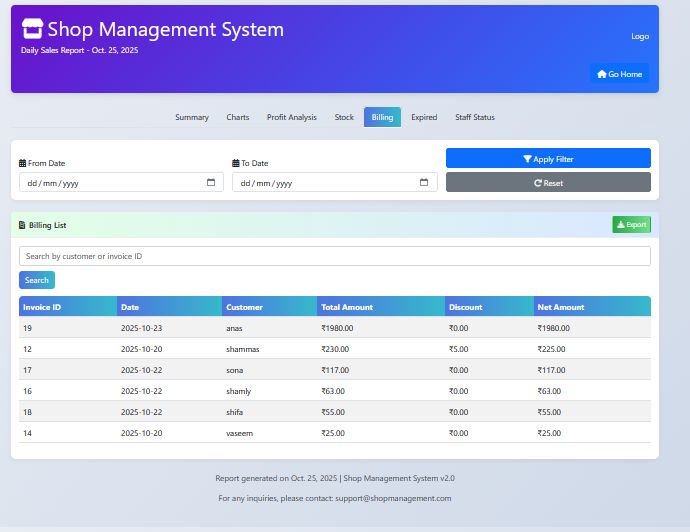Open the Charts tab
The image size is (690, 532).
point(238,117)
